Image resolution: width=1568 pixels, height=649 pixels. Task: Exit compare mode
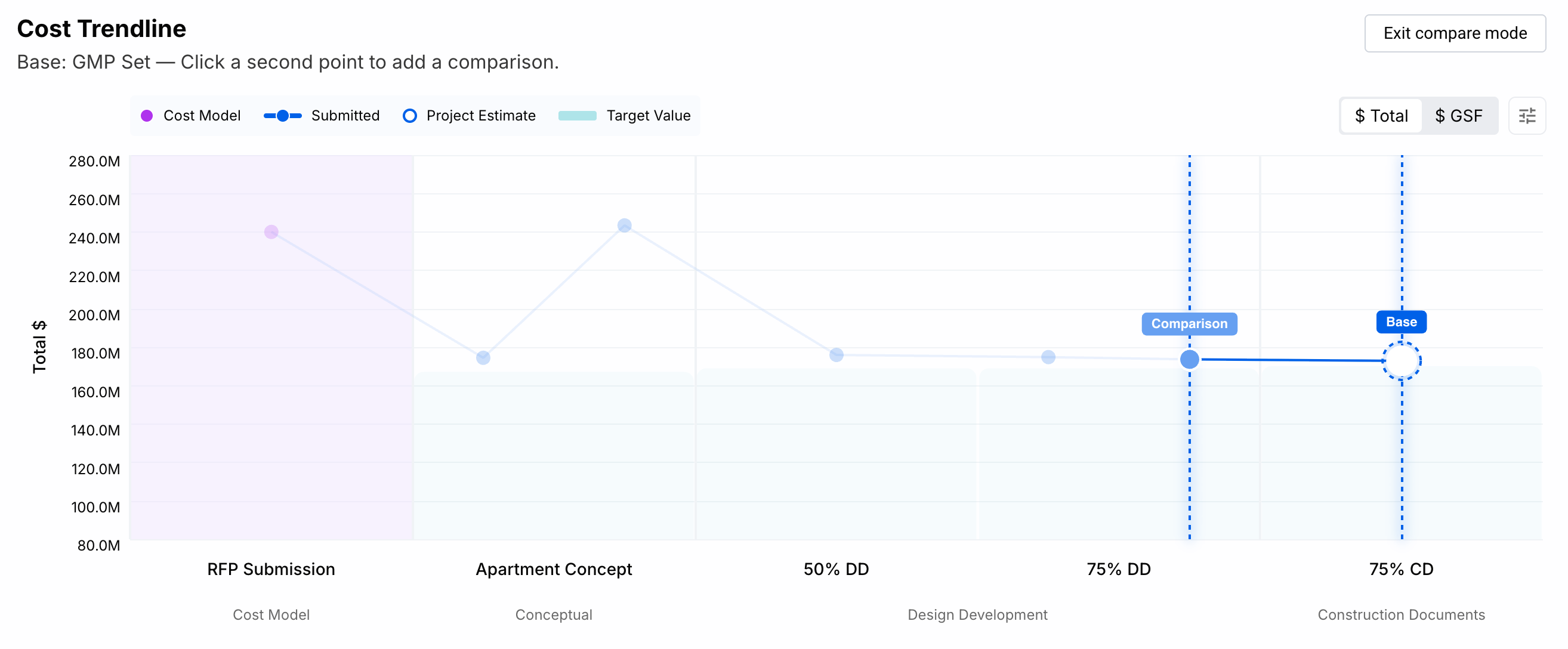click(x=1455, y=33)
